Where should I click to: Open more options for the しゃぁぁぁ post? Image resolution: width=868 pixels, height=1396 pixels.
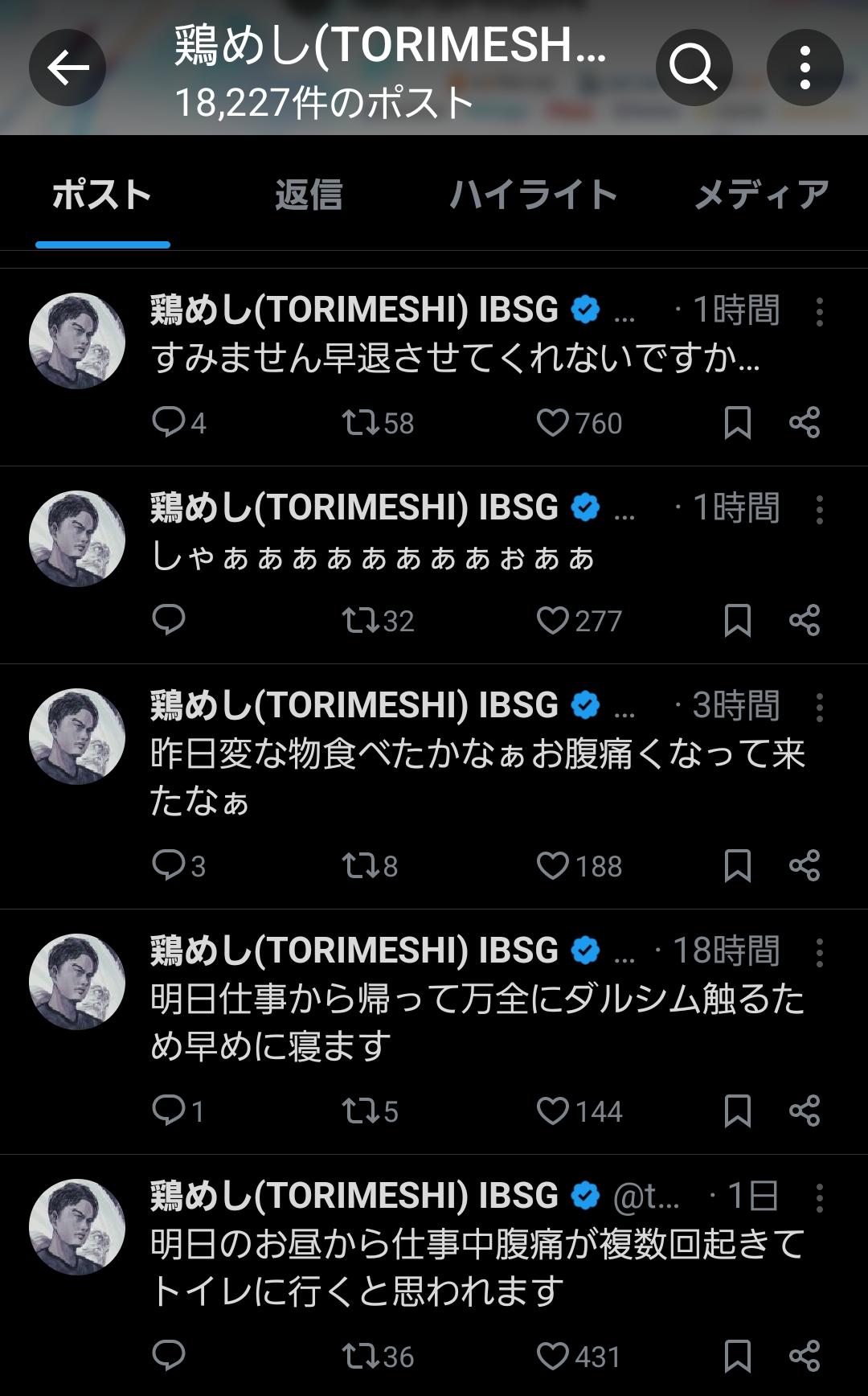[819, 510]
